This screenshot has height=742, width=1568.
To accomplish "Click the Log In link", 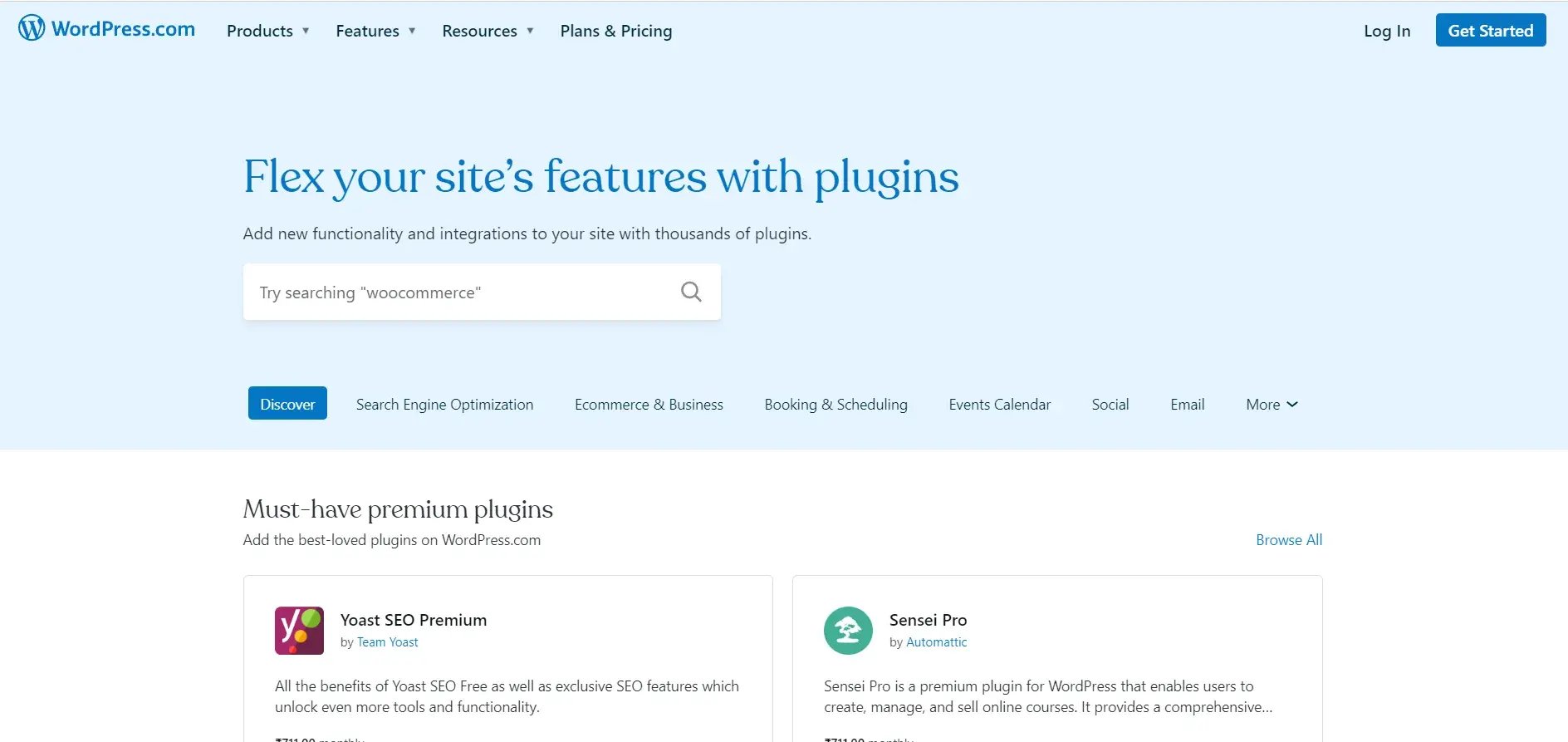I will click(1387, 31).
